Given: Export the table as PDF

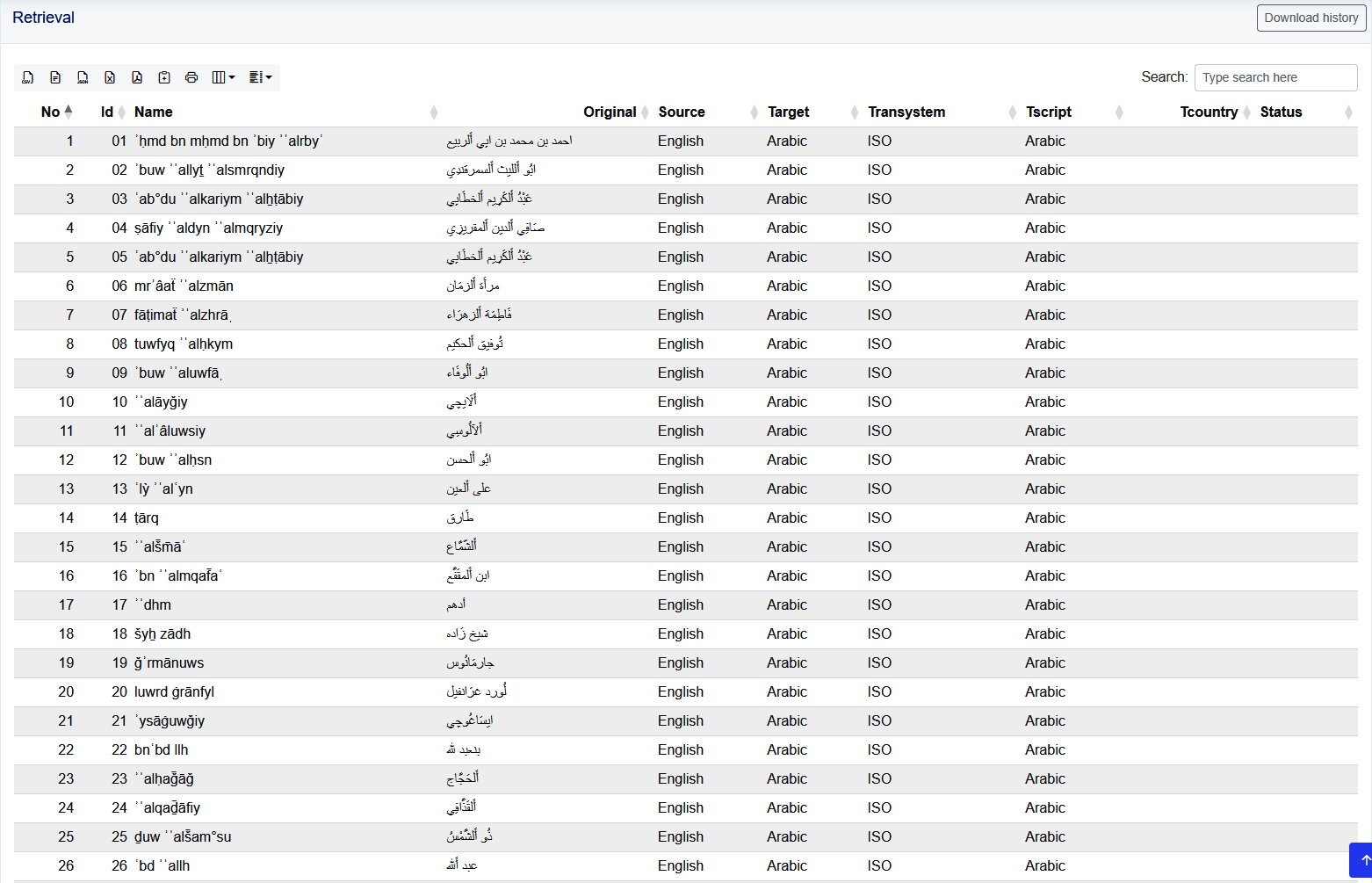Looking at the screenshot, I should (137, 77).
